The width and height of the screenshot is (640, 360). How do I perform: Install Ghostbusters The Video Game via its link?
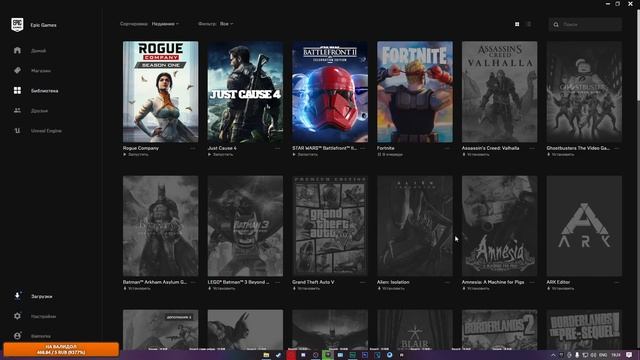pos(561,155)
